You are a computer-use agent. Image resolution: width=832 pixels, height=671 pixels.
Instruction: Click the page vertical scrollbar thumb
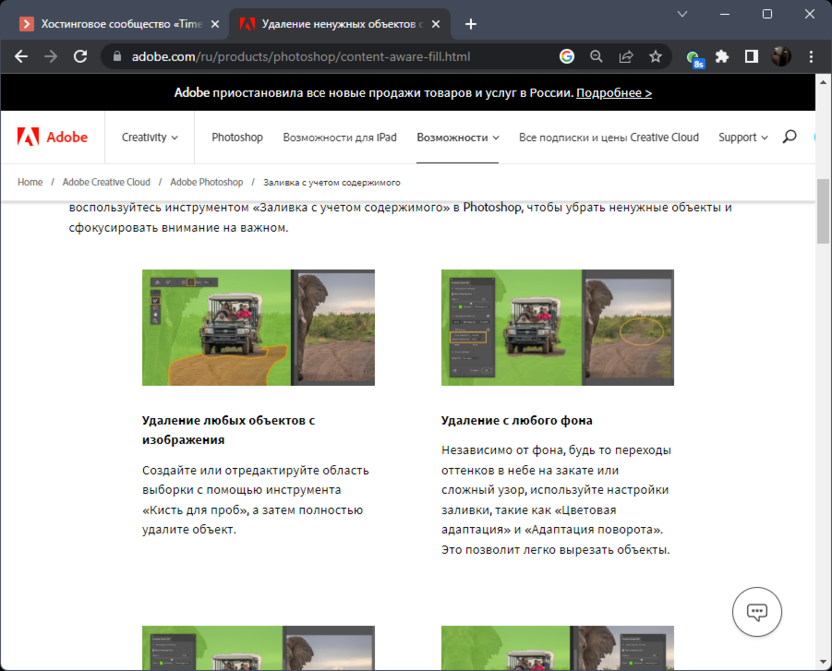[x=823, y=211]
